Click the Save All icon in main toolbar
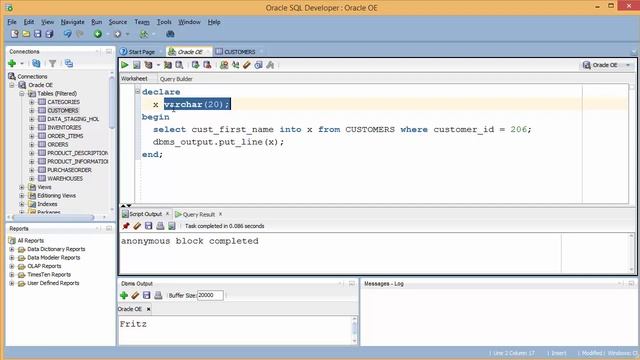 point(49,34)
